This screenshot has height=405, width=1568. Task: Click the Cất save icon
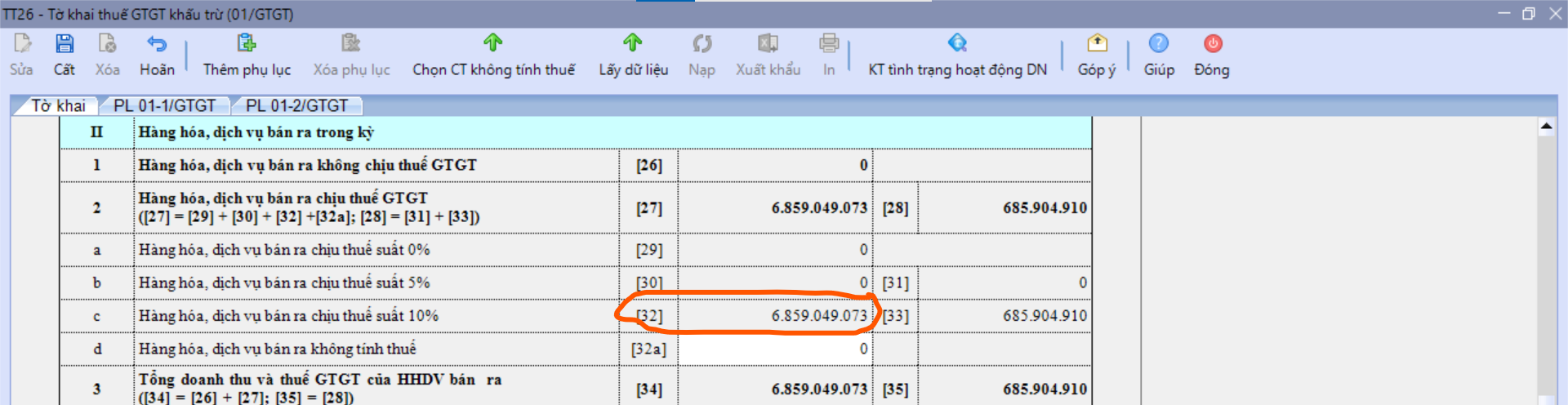pos(65,44)
